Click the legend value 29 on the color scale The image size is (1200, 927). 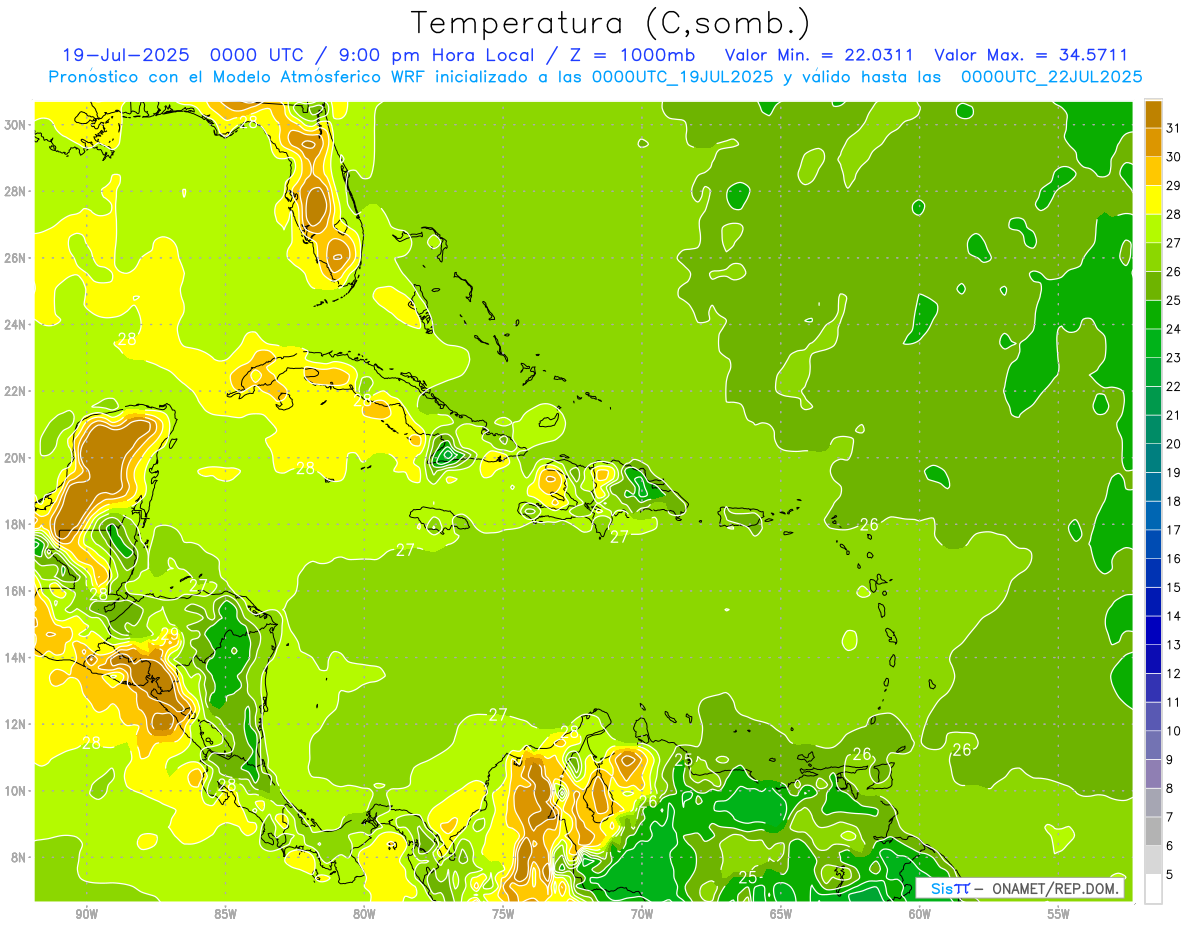1174,186
